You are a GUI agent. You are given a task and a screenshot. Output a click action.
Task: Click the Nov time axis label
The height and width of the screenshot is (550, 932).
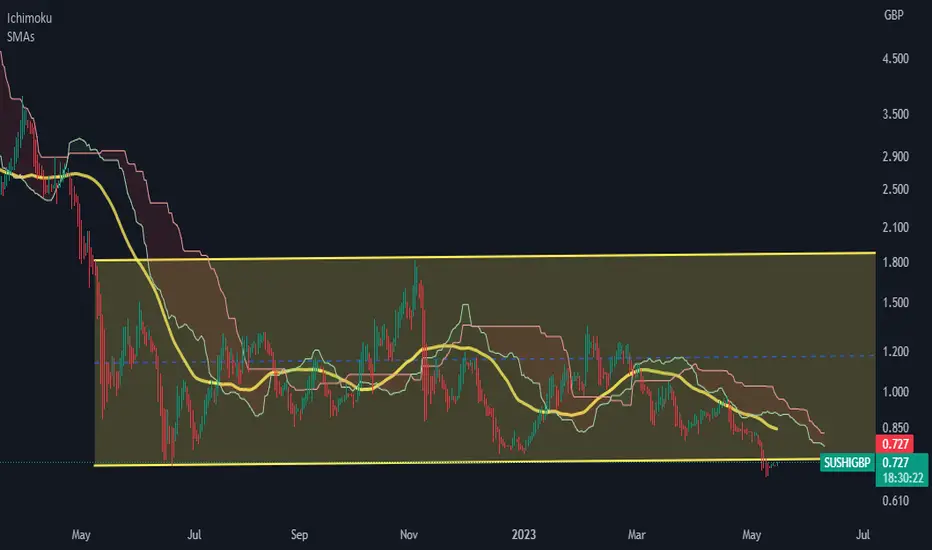pos(409,535)
